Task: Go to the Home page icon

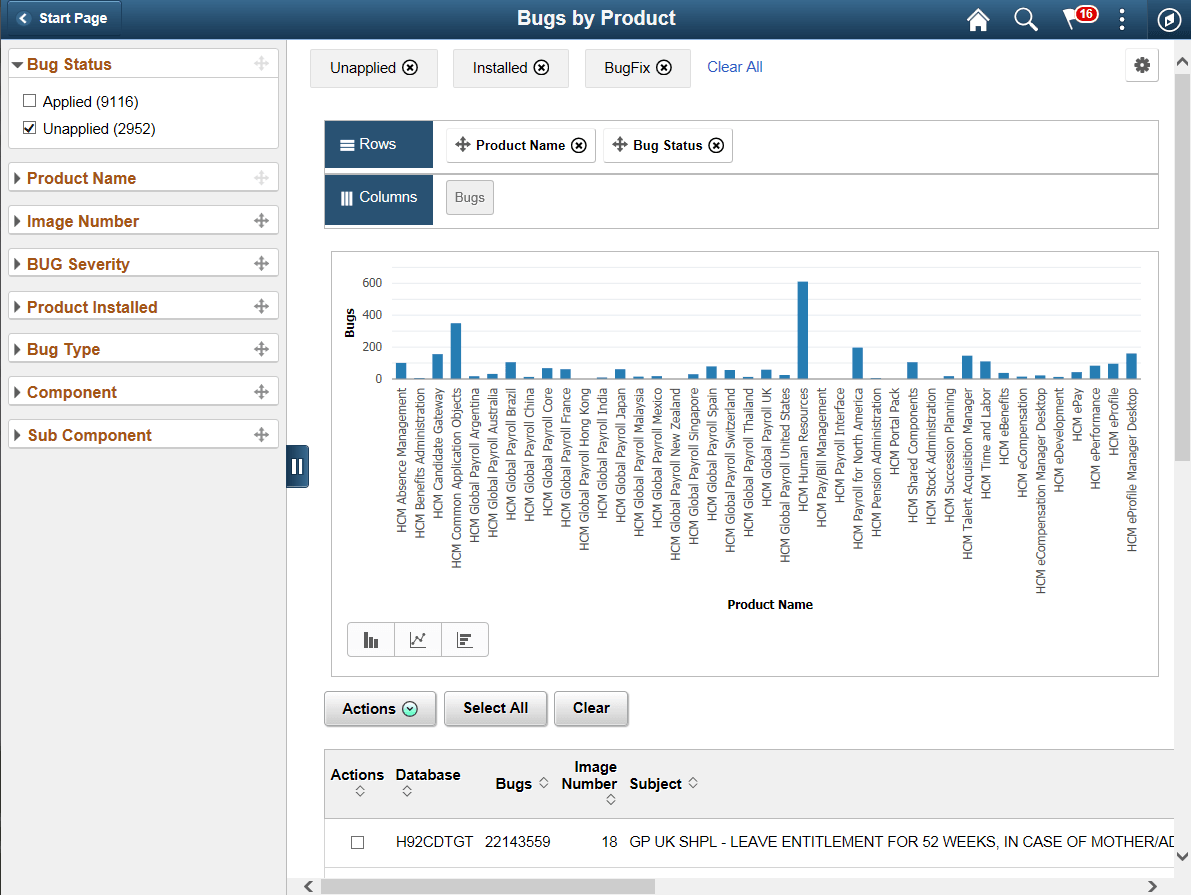Action: (978, 19)
